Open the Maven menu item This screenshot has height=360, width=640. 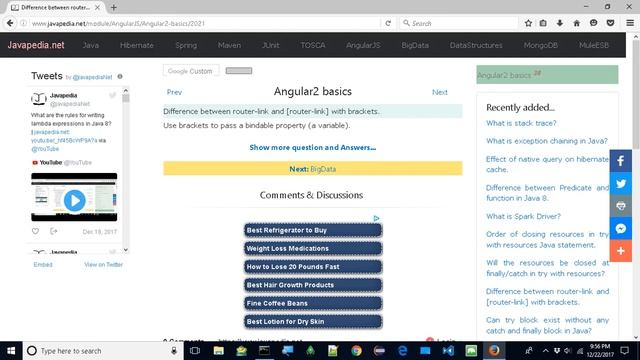coord(229,45)
